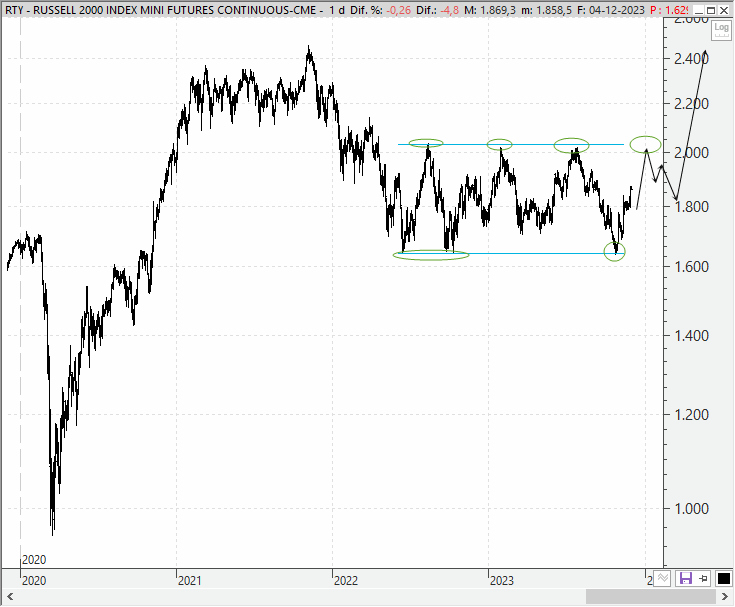Open the black color swatch
Screen dimensions: 735x607
[723, 578]
